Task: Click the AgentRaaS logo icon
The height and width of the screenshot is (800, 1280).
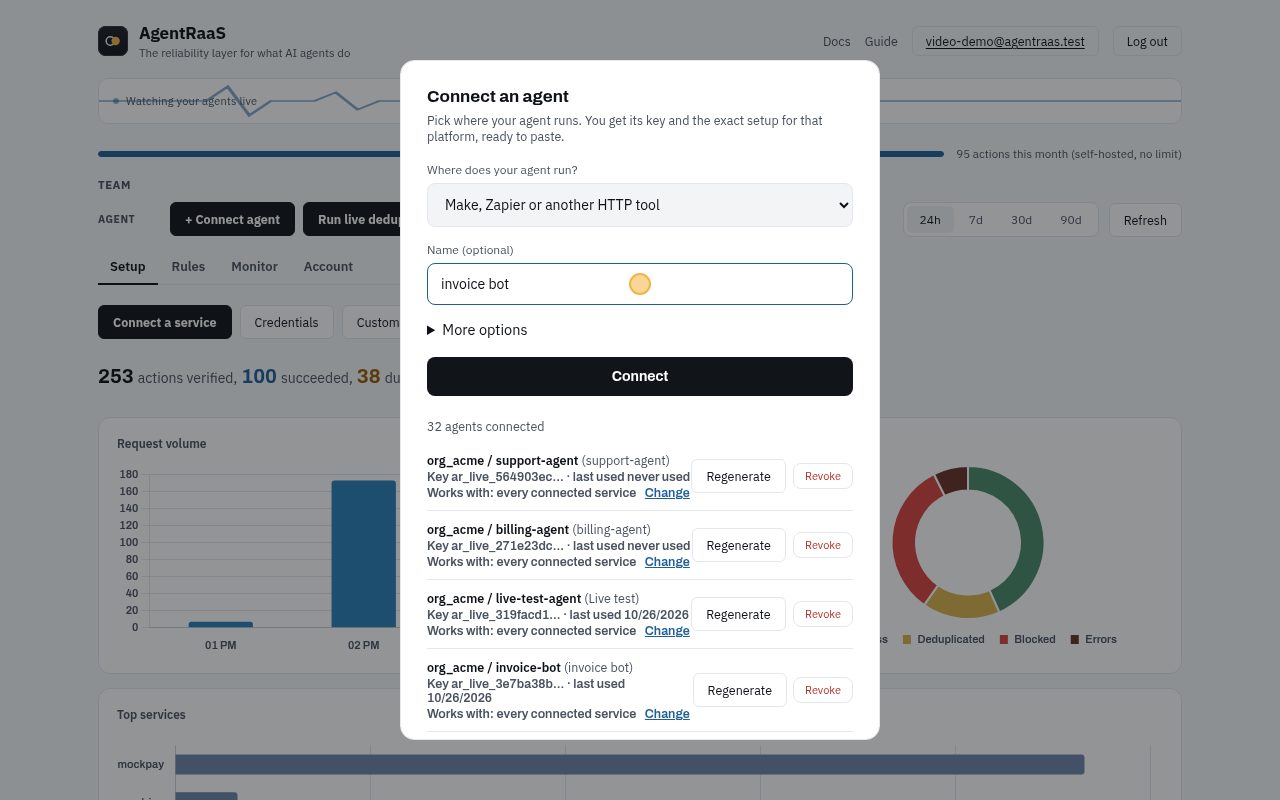Action: 112,41
